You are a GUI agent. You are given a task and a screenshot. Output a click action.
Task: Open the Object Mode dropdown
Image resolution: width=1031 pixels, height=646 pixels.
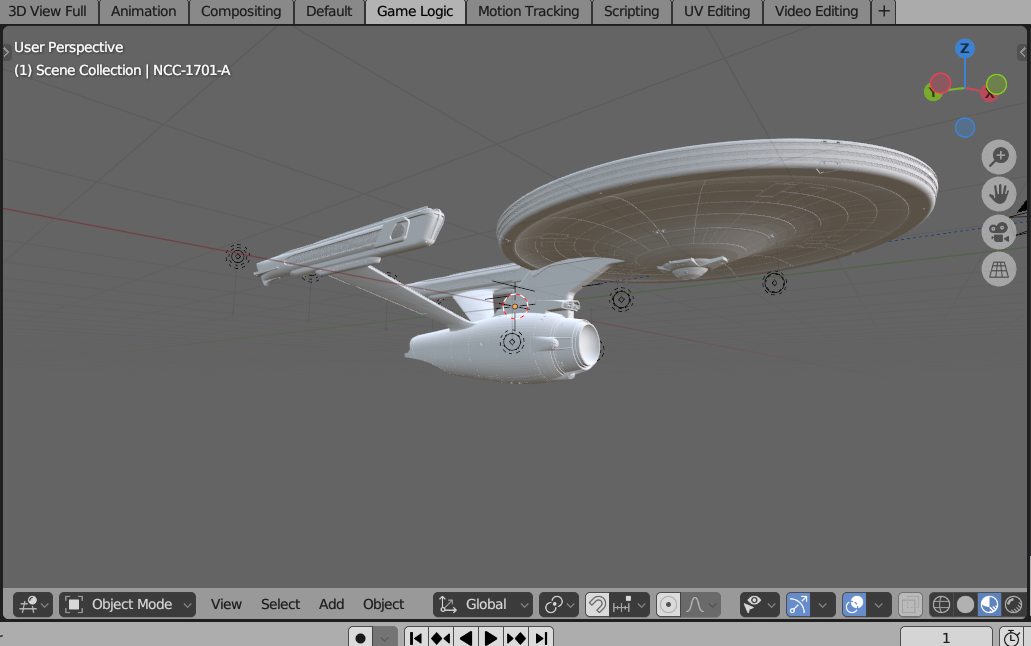[x=128, y=604]
